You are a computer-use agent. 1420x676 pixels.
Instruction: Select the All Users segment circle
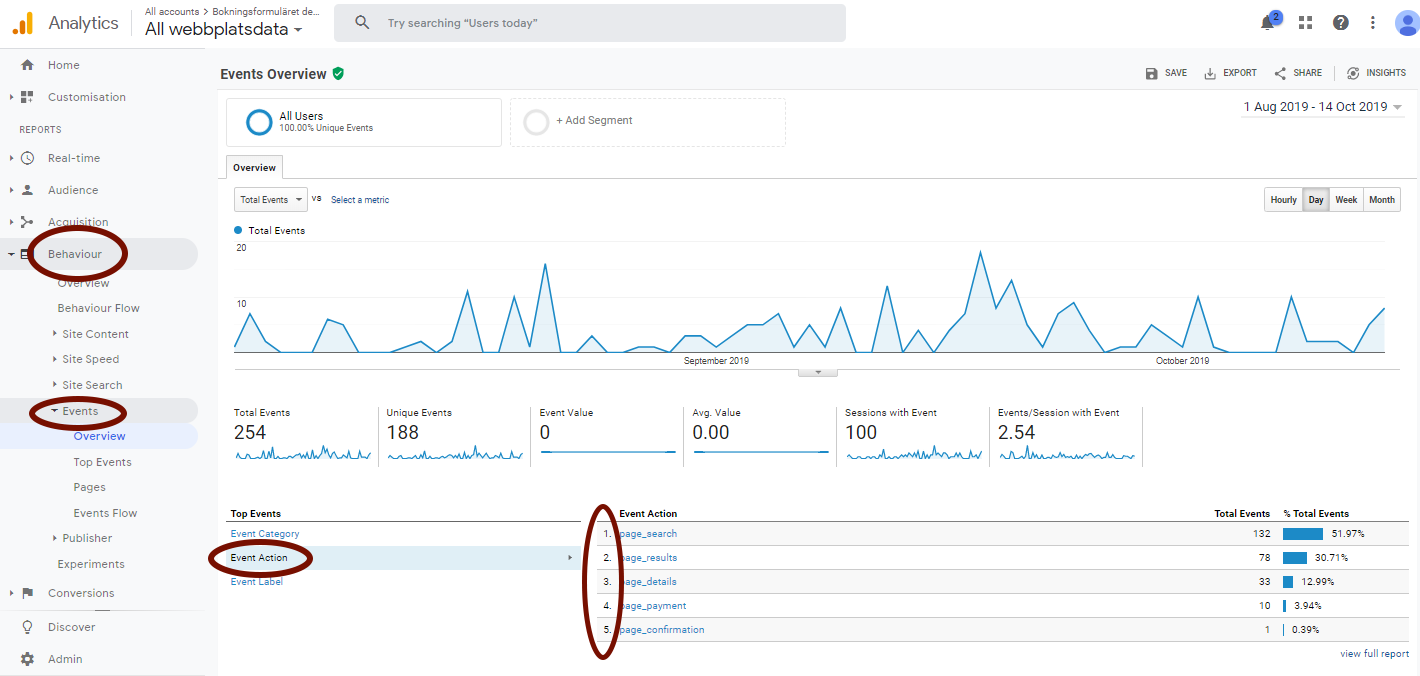[259, 122]
